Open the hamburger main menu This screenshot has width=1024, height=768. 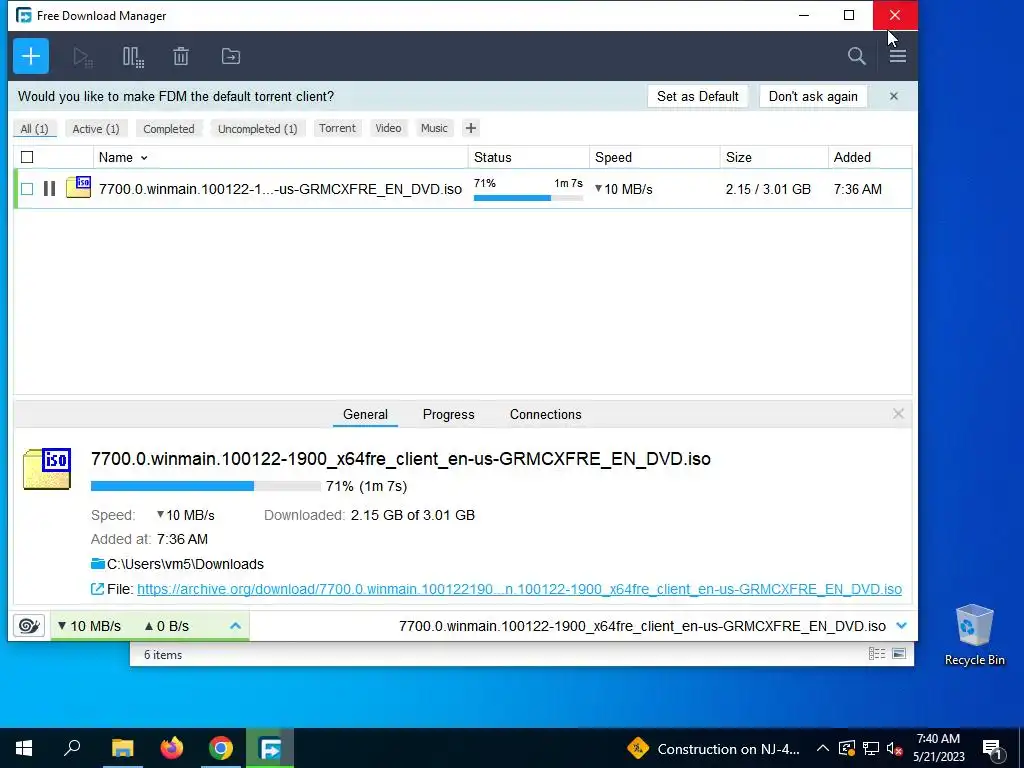(x=897, y=56)
